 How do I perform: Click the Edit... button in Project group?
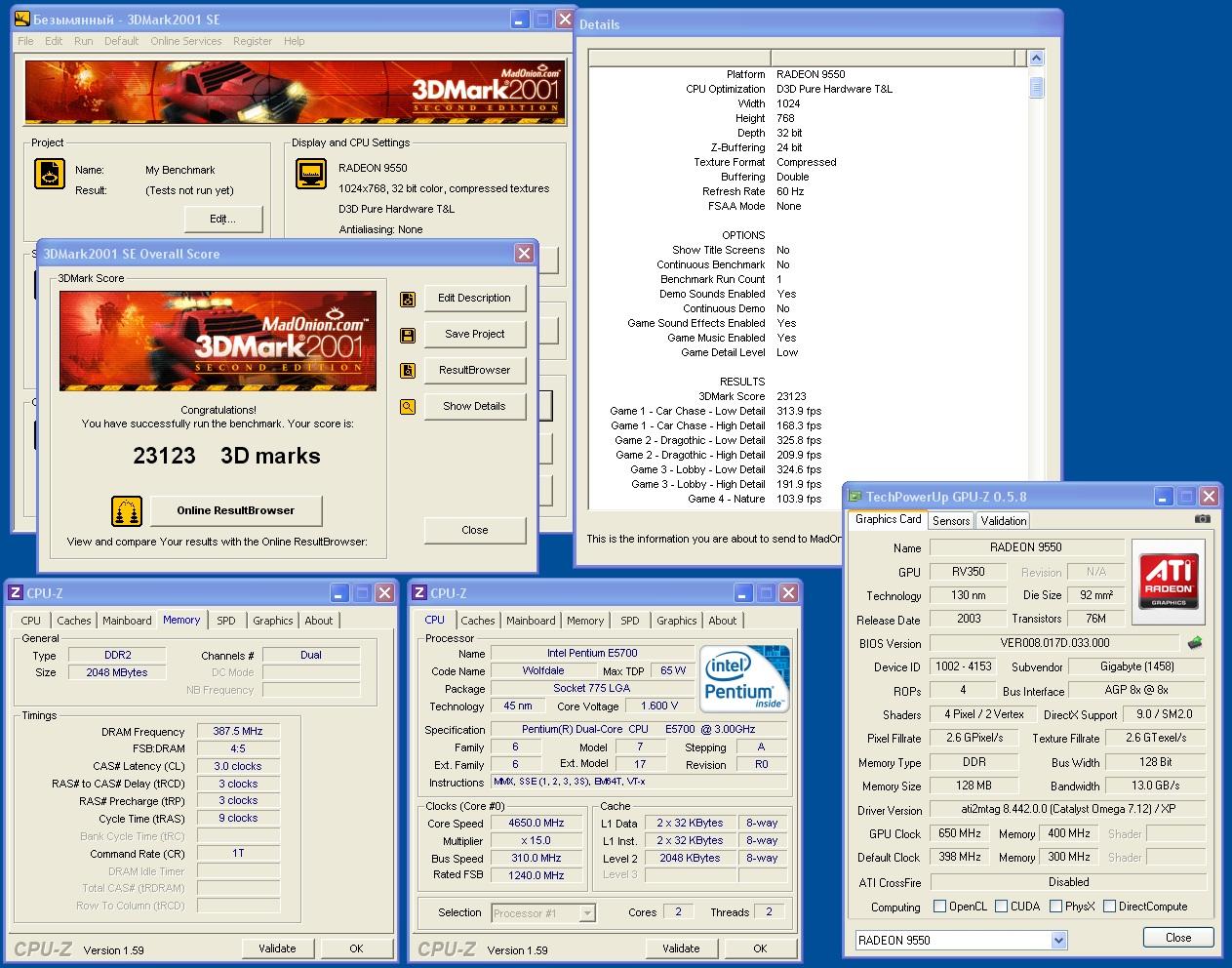pyautogui.click(x=222, y=220)
